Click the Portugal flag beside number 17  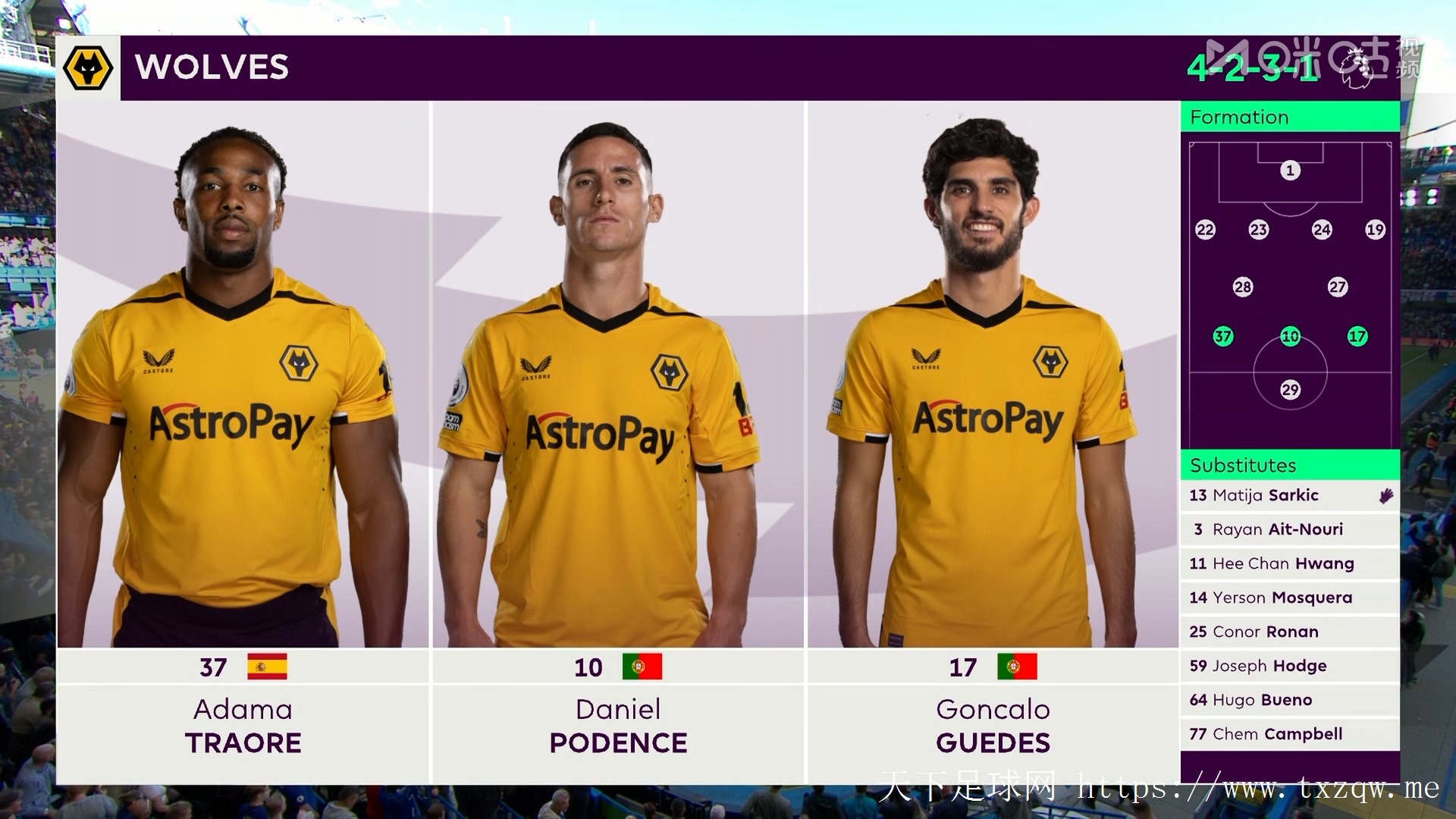1017,667
